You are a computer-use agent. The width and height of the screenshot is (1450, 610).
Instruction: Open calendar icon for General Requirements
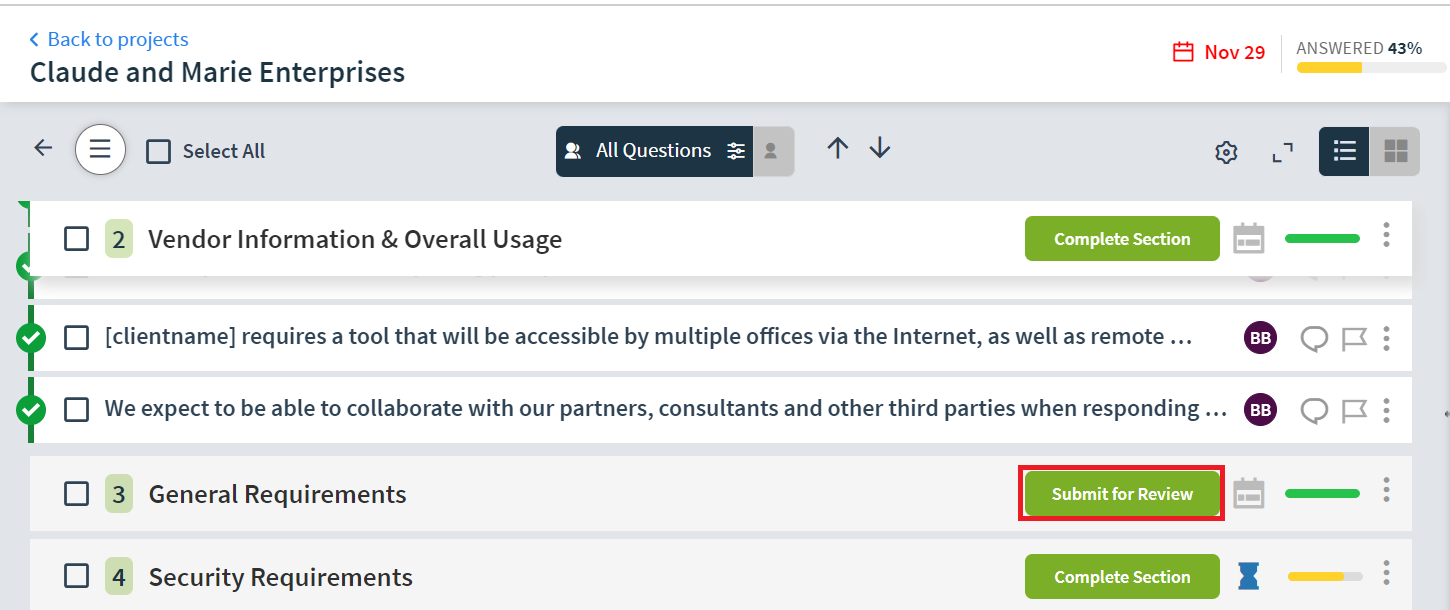1249,494
